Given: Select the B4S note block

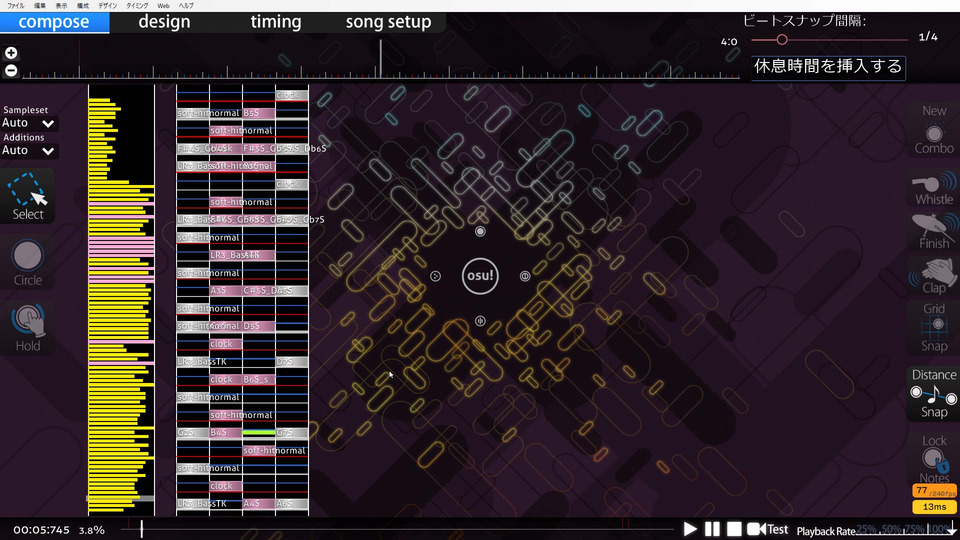Looking at the screenshot, I should (x=225, y=433).
